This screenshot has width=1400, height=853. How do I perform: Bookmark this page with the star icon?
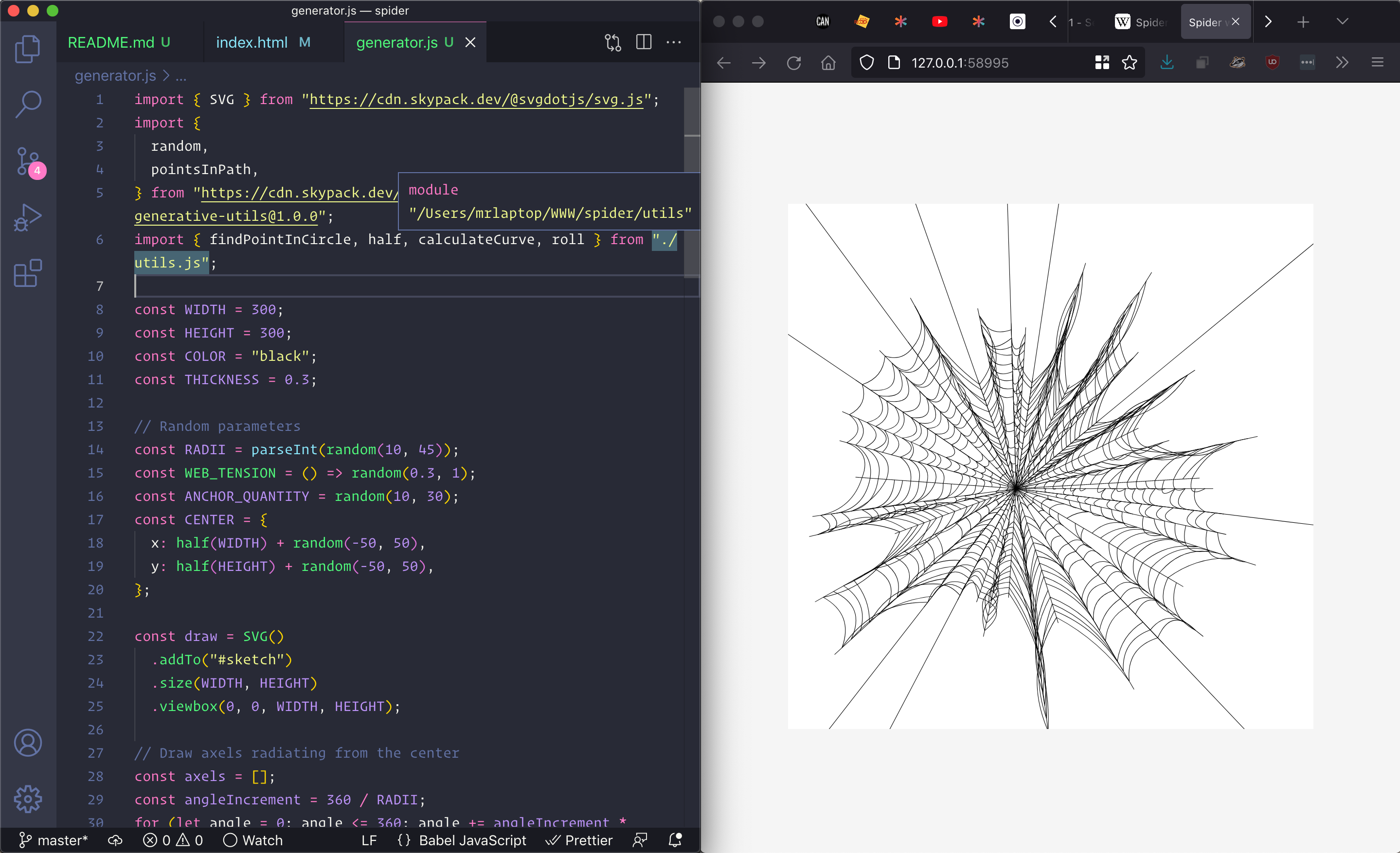(x=1130, y=62)
